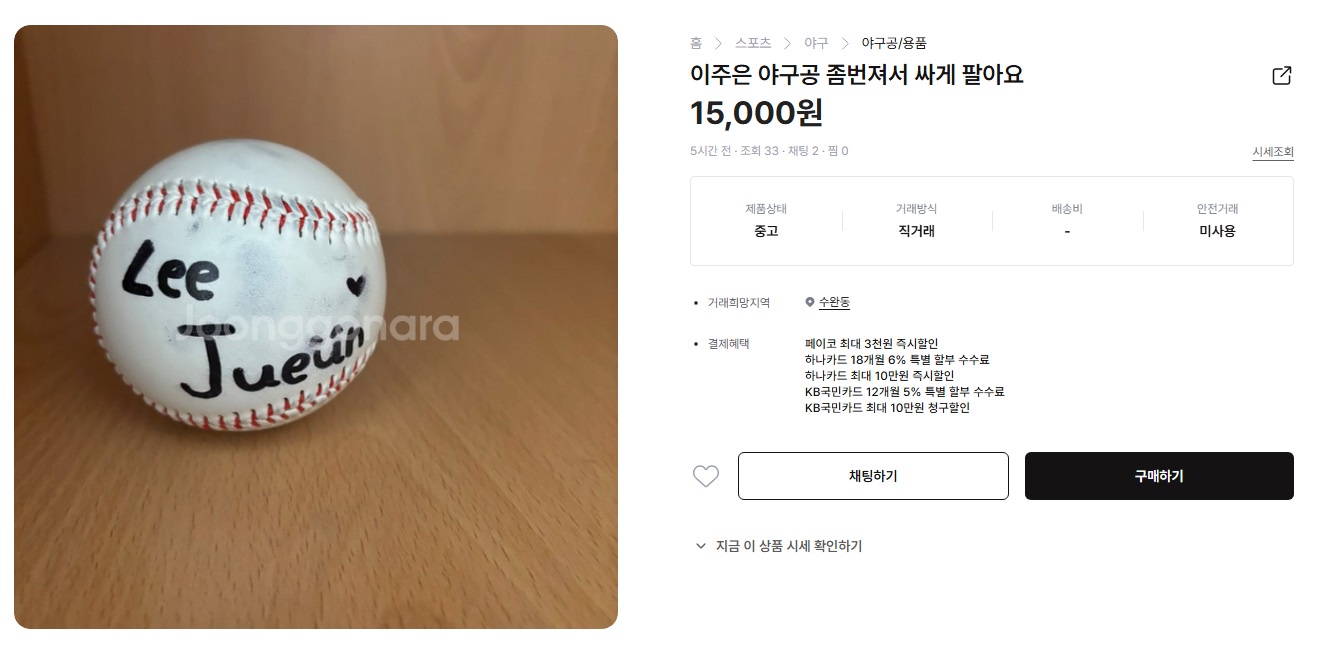Toggle the heart wishlist icon
Image resolution: width=1323 pixels, height=646 pixels.
(x=706, y=476)
